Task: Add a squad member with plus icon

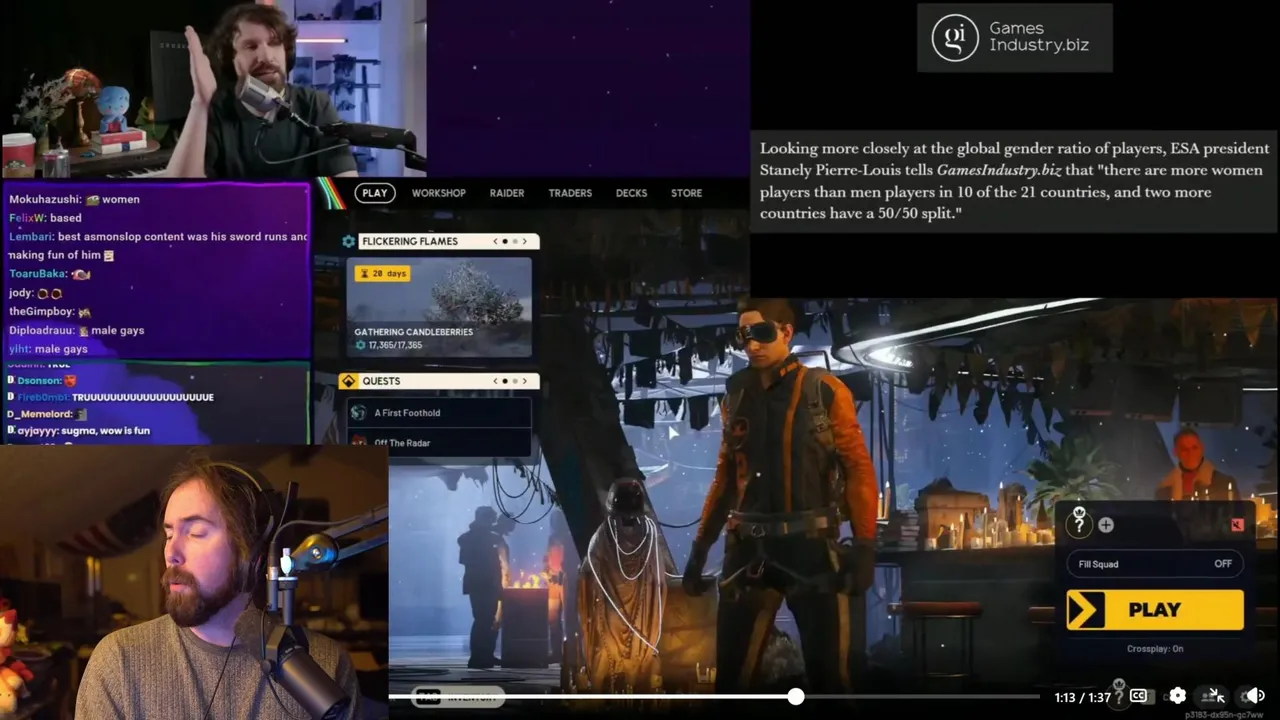Action: click(x=1106, y=525)
